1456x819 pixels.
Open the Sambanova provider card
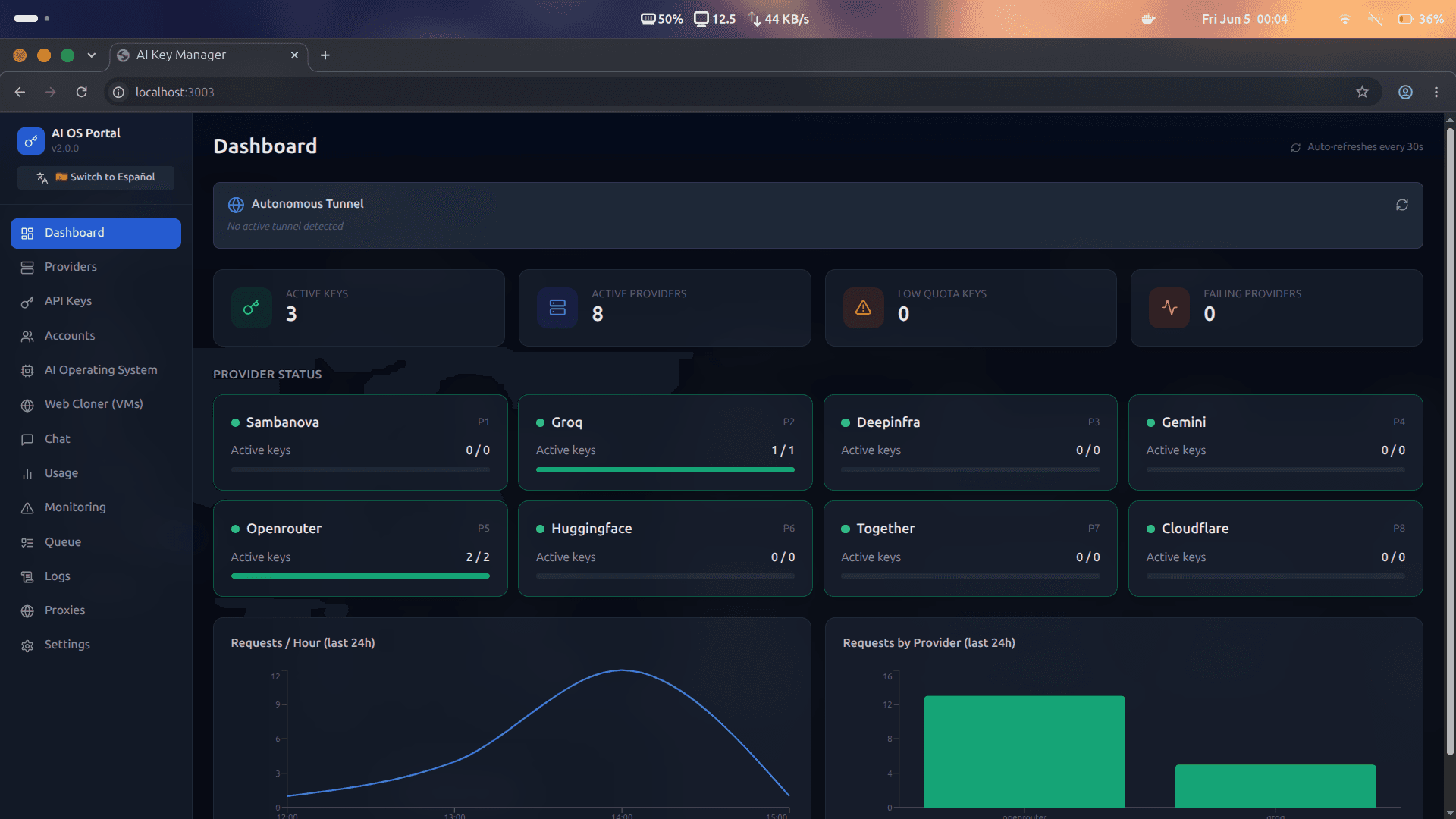(360, 442)
